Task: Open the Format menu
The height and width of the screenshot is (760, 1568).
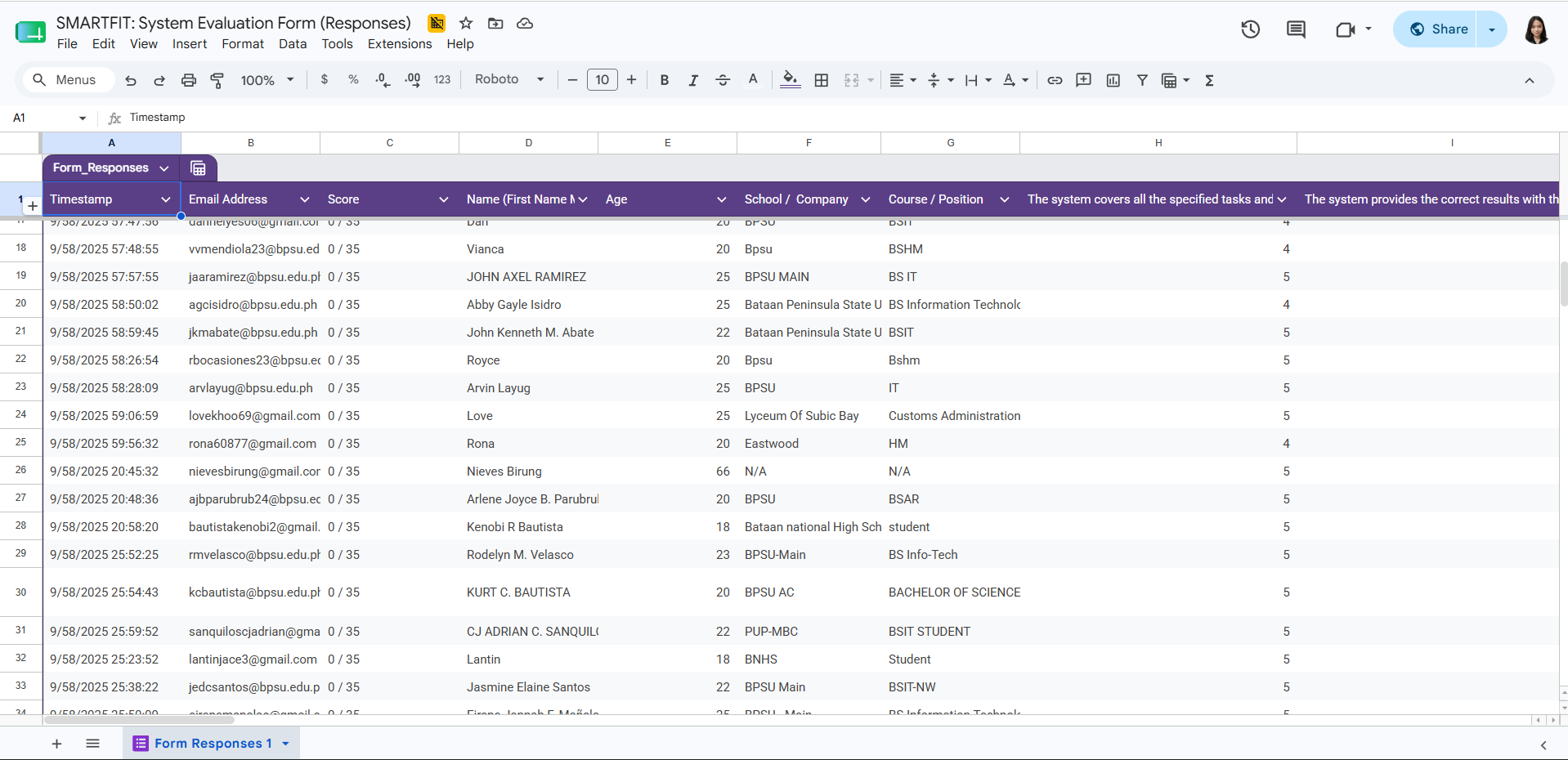Action: pyautogui.click(x=243, y=44)
